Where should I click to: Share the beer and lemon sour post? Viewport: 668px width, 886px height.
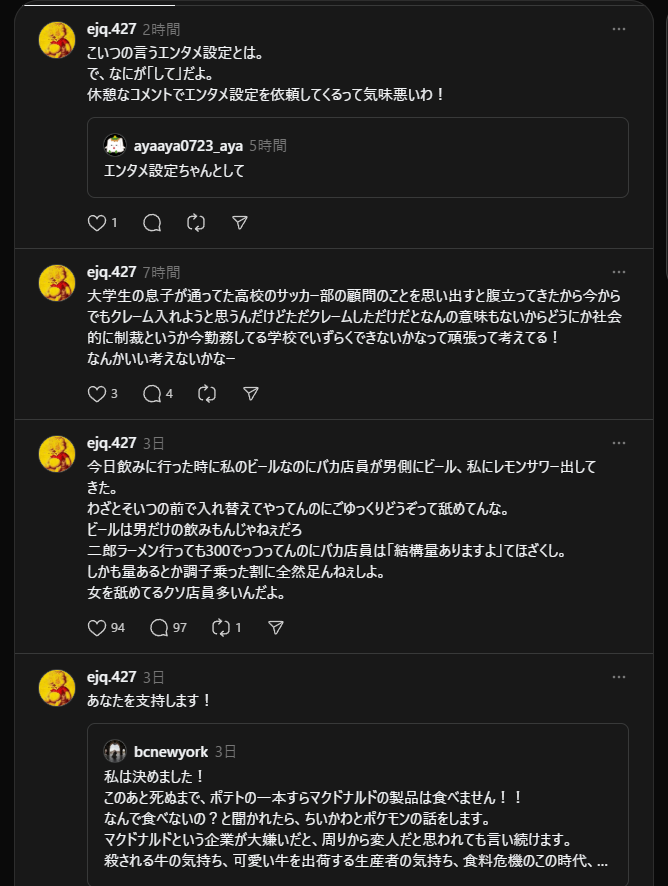click(276, 628)
